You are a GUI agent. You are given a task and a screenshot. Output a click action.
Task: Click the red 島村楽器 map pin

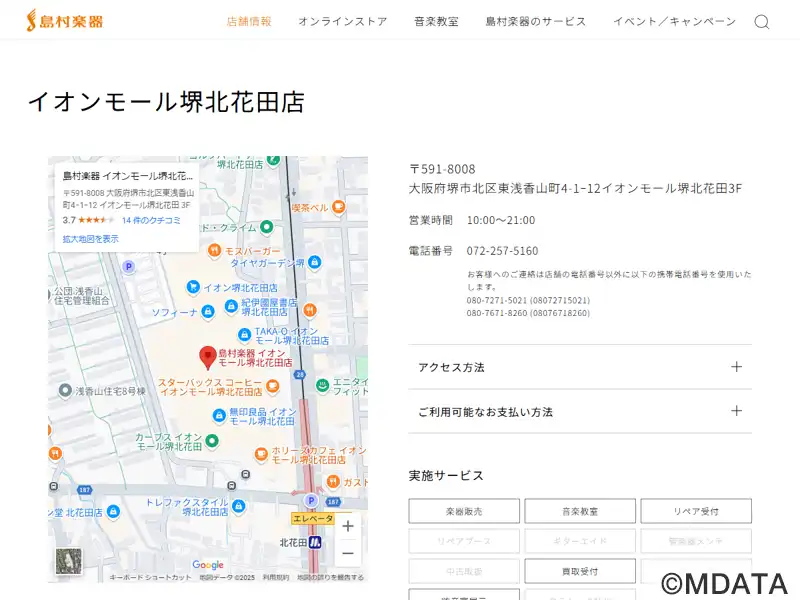tap(208, 357)
